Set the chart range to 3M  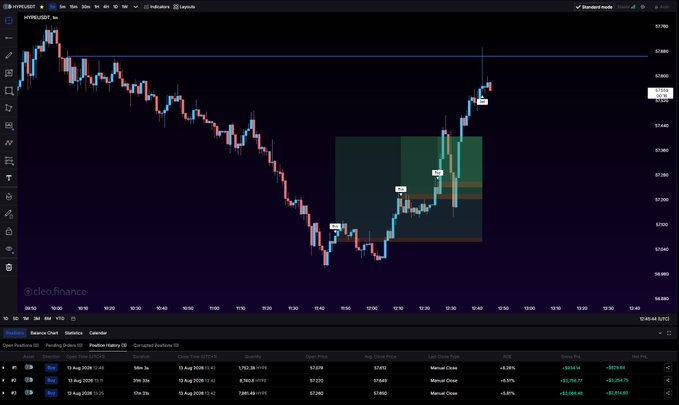[x=36, y=318]
